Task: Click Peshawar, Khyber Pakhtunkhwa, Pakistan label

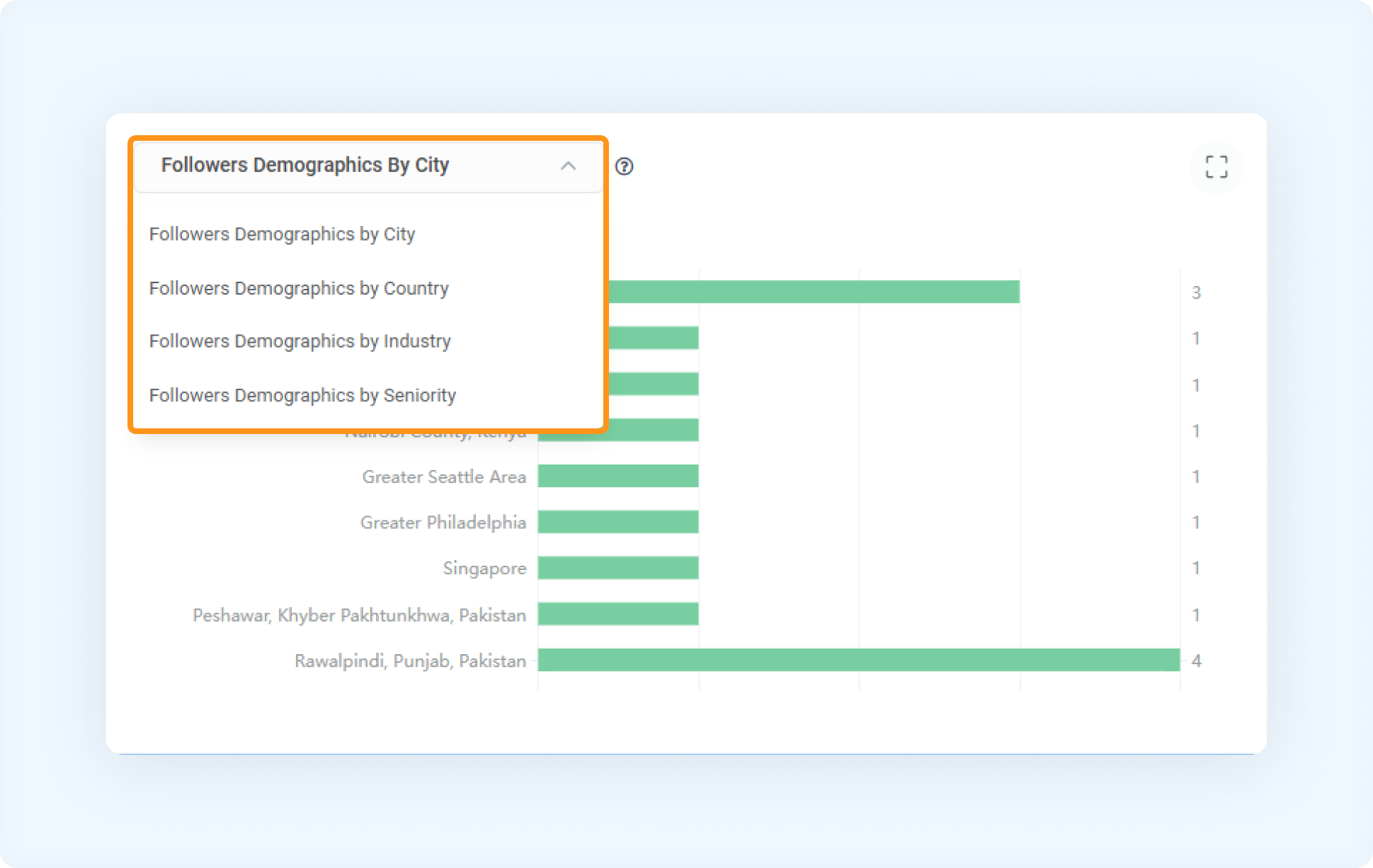Action: [x=360, y=615]
